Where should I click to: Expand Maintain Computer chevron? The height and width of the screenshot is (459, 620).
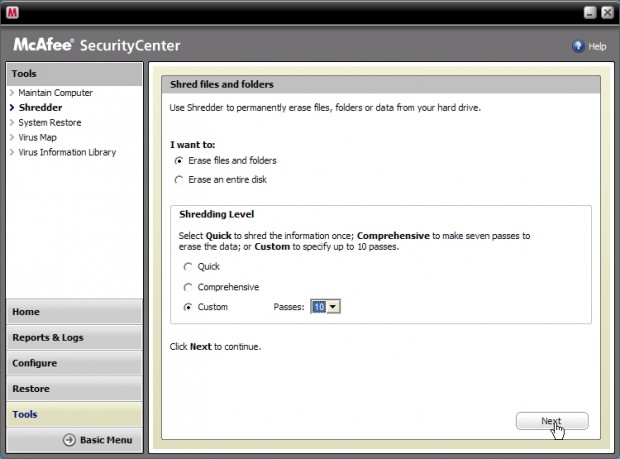(x=12, y=93)
